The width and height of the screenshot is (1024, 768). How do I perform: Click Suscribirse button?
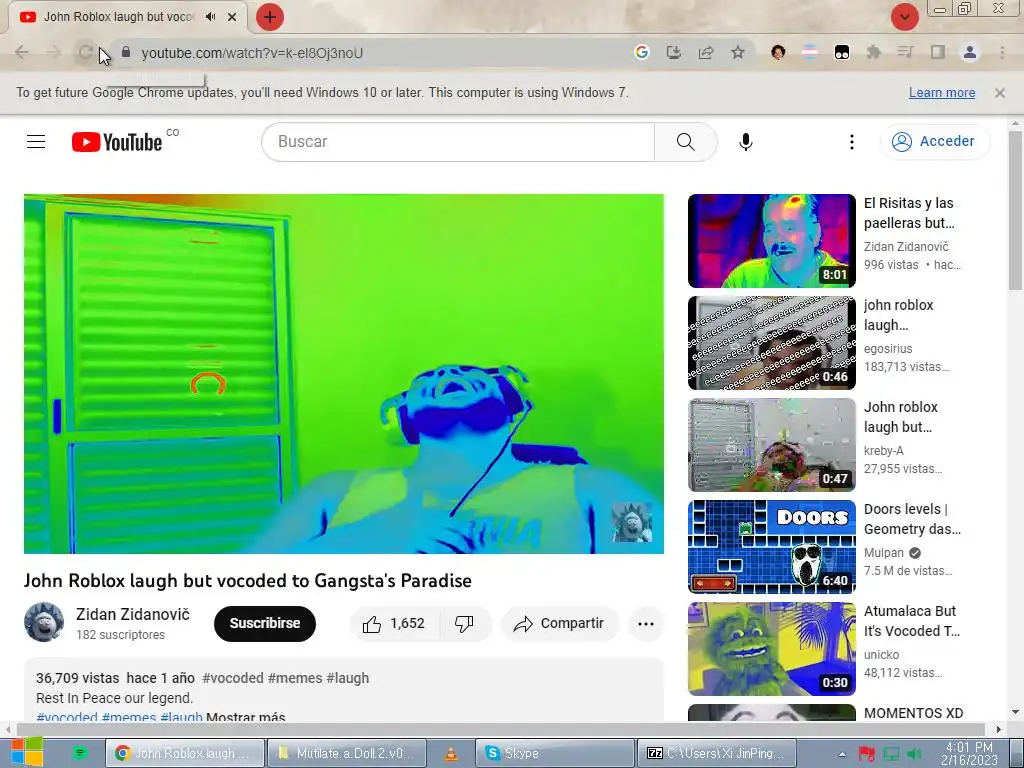point(264,624)
